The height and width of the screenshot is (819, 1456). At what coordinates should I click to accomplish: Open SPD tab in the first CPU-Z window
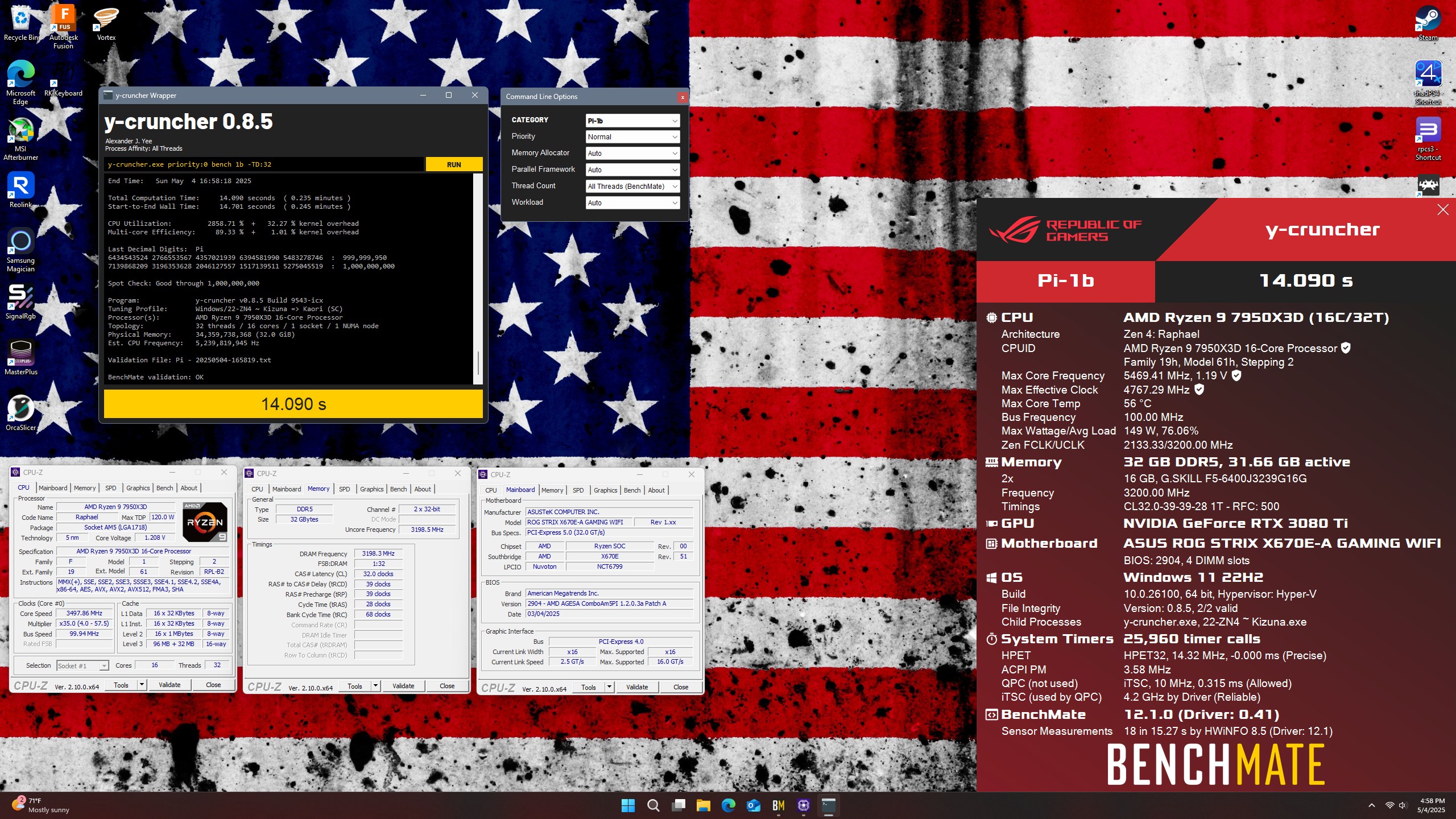(x=111, y=488)
